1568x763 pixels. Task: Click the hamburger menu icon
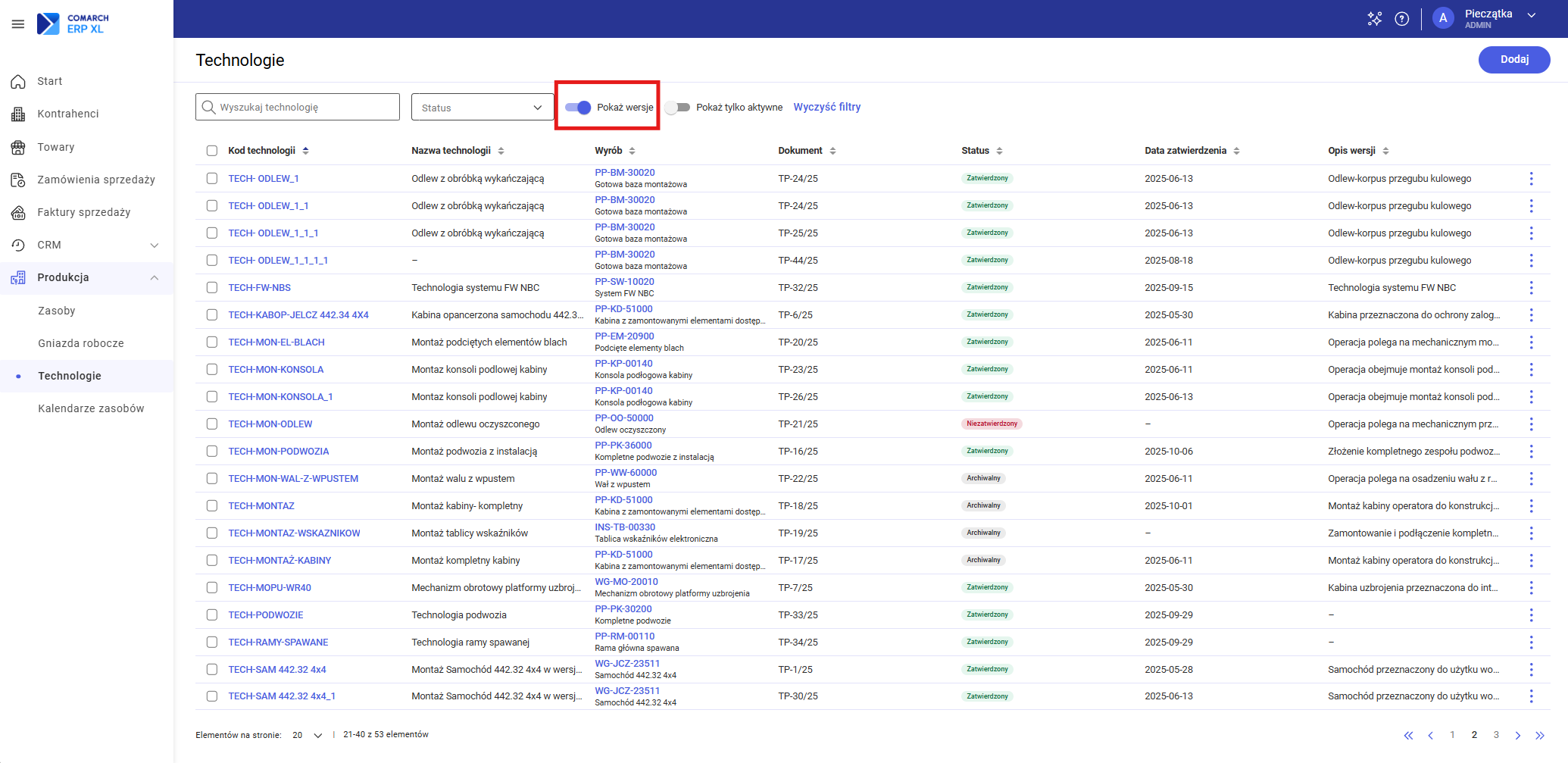coord(18,24)
